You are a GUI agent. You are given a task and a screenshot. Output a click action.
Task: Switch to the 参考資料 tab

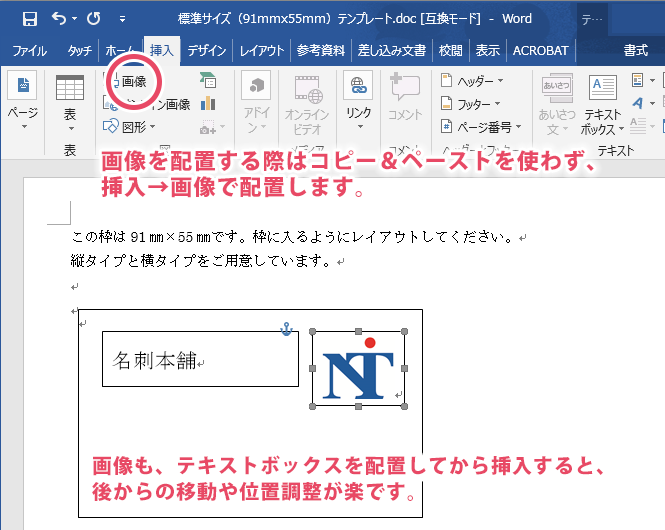coord(321,51)
